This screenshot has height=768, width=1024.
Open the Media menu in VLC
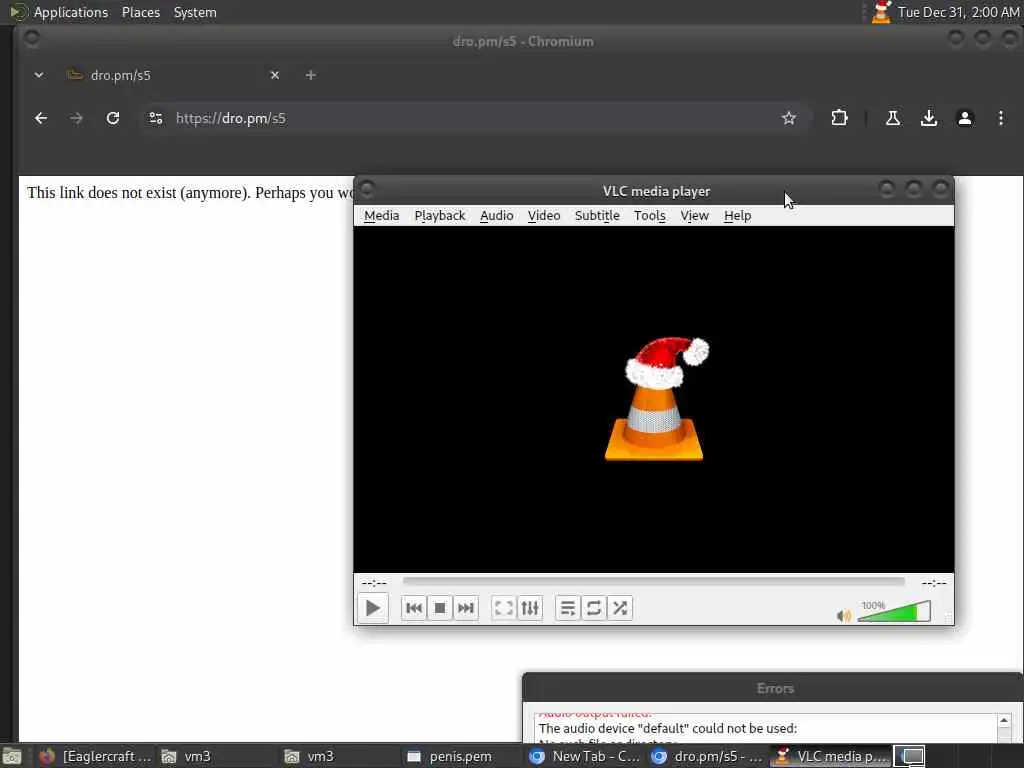pos(381,216)
